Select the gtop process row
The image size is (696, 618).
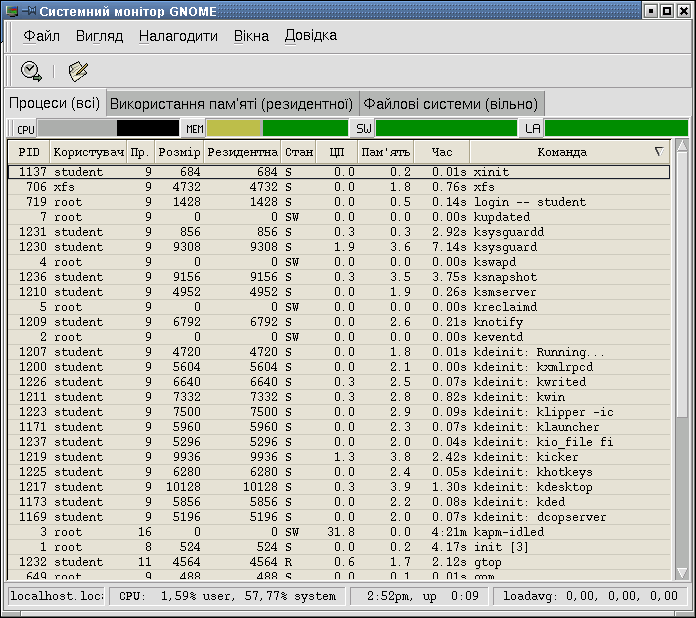coord(339,562)
